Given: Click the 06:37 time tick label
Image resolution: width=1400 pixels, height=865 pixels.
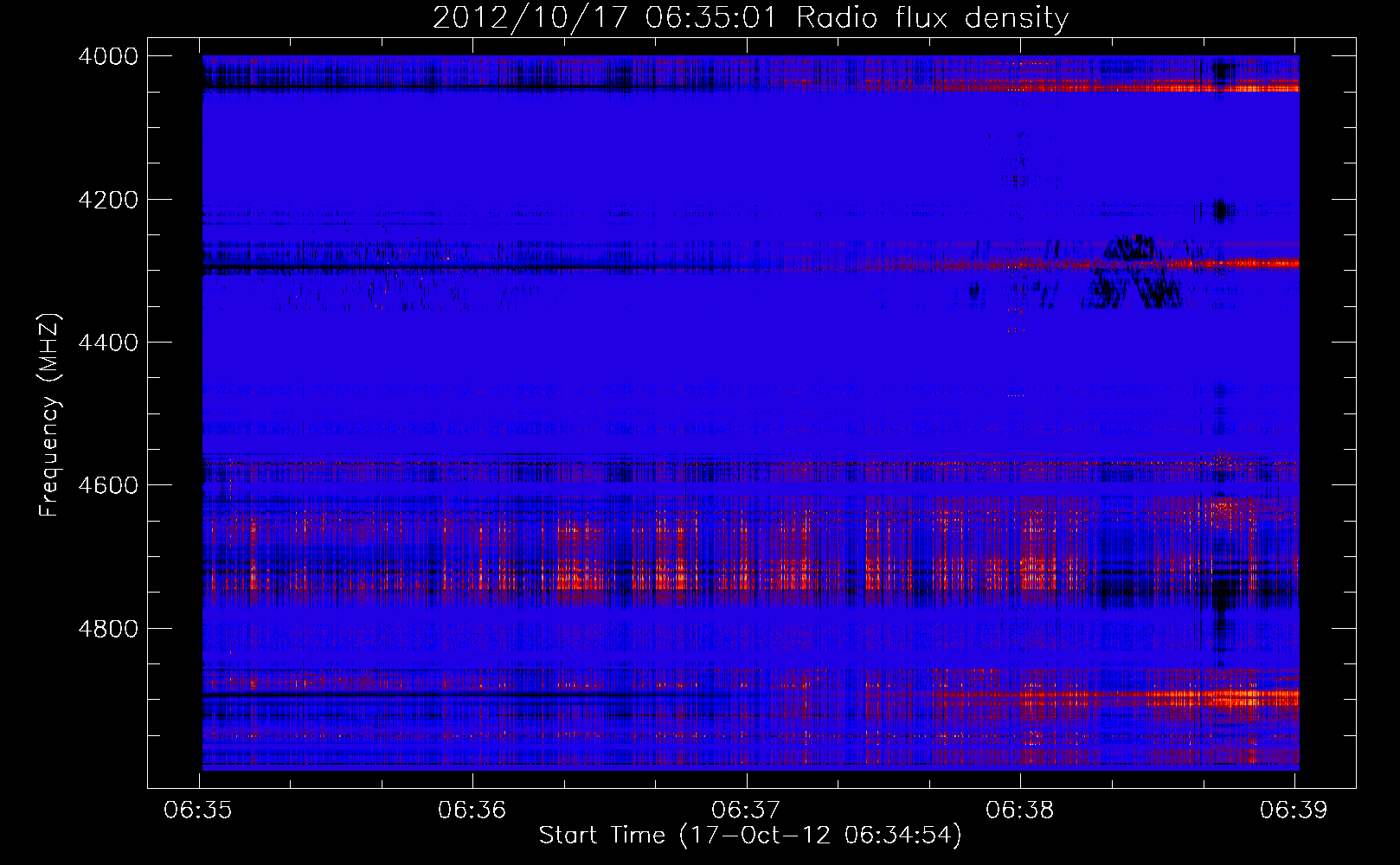Looking at the screenshot, I should pos(746,811).
